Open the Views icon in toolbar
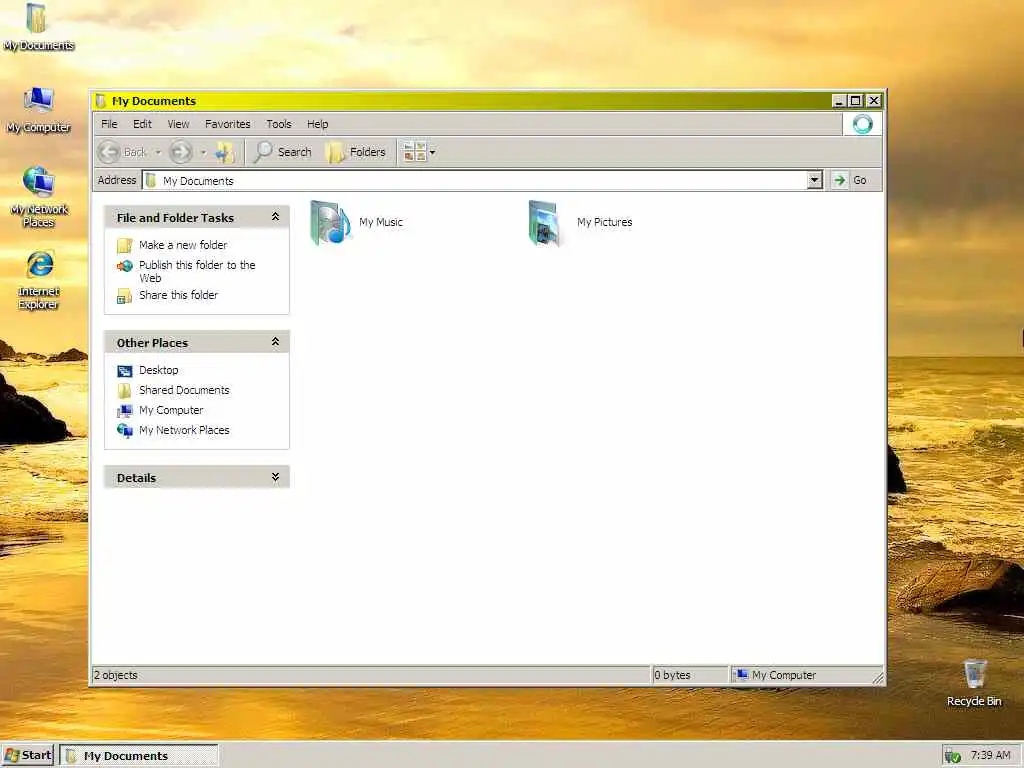The width and height of the screenshot is (1024, 768). pos(415,152)
